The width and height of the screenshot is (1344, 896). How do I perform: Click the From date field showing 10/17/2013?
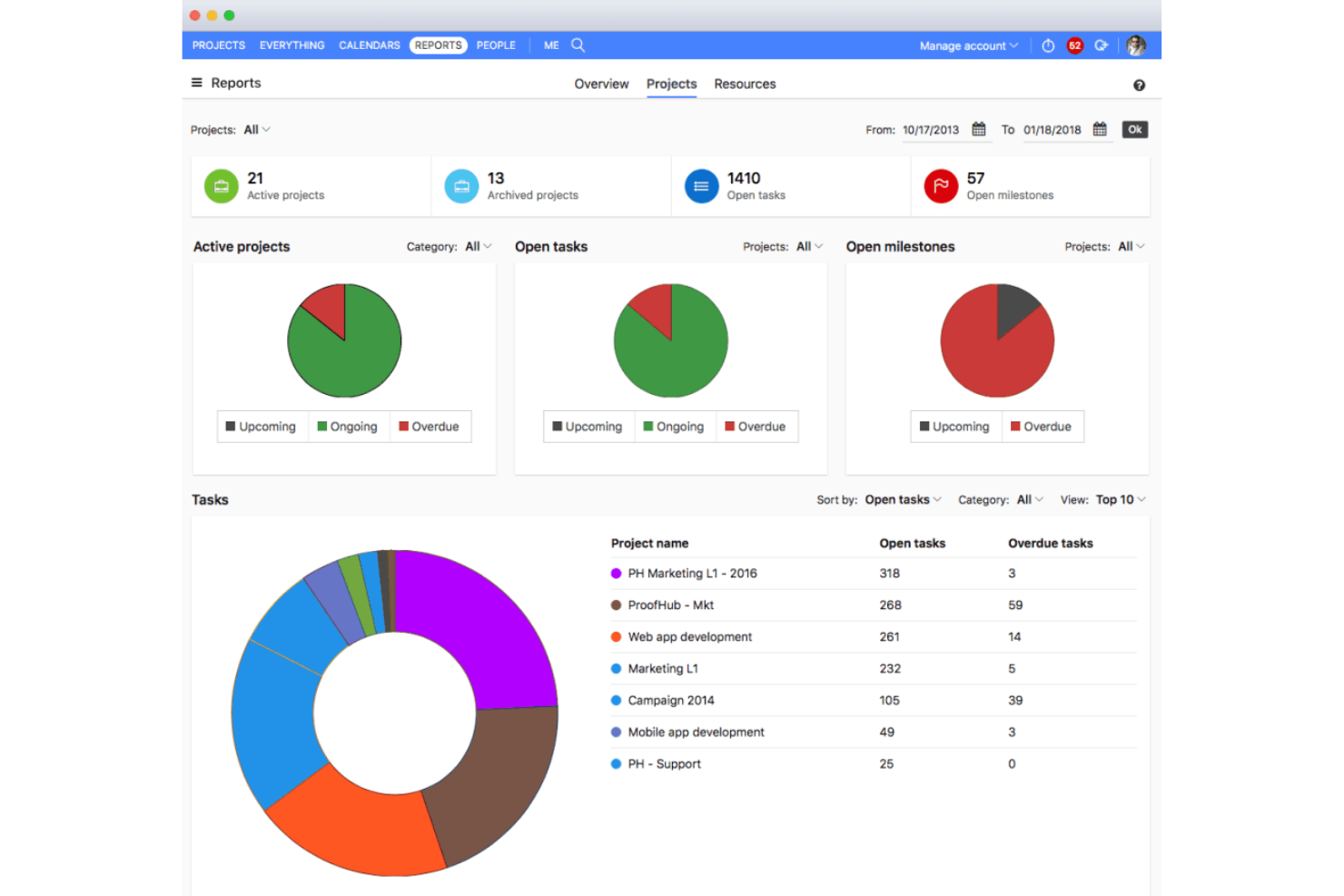932,129
